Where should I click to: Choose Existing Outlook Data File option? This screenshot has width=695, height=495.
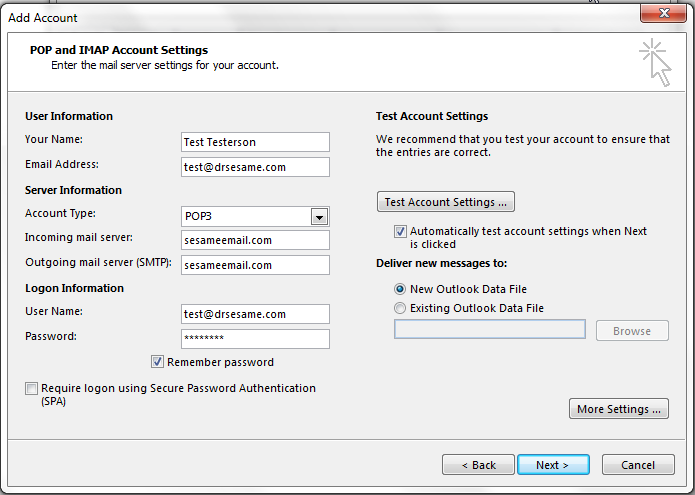tap(401, 308)
